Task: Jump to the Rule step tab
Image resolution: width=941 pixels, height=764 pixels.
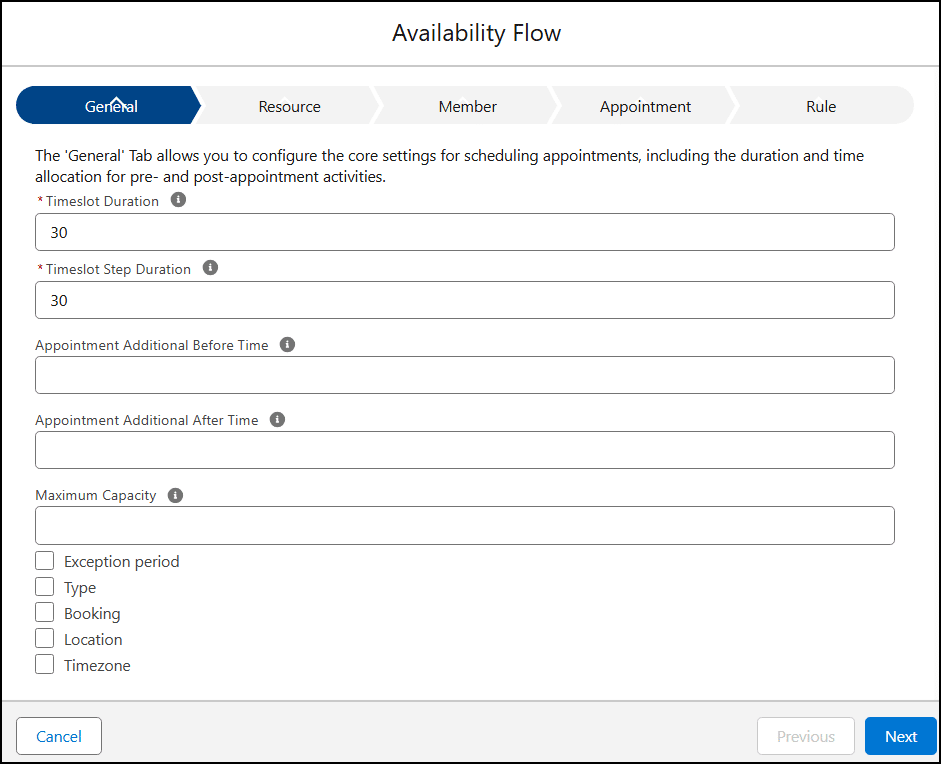Action: 820,106
